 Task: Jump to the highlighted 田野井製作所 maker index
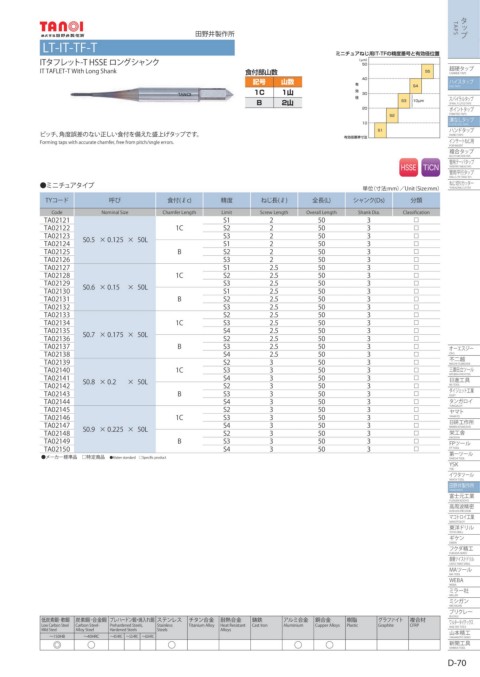(x=462, y=487)
